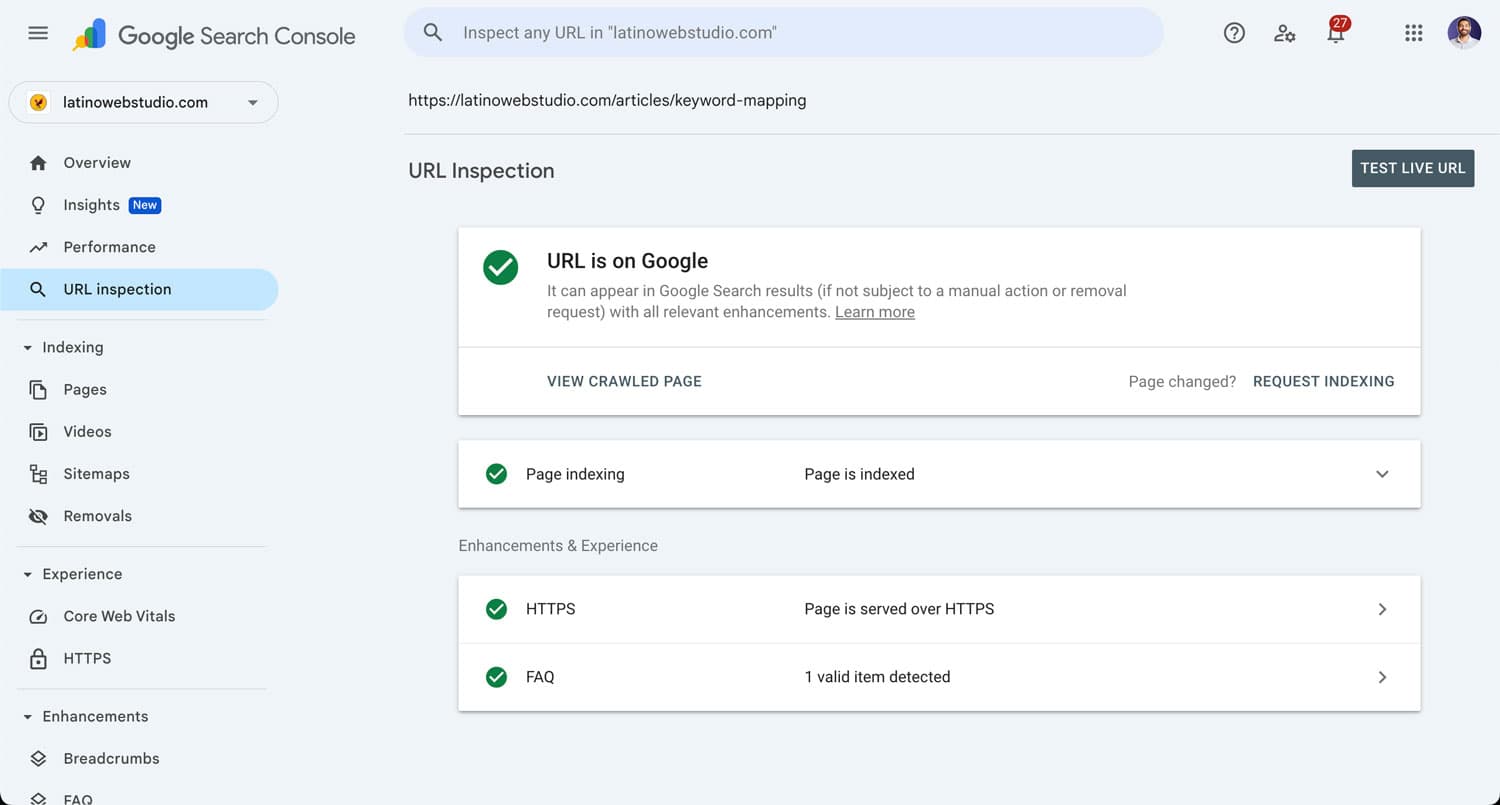Open the Learn more link
Screen dimensions: 1500x805
874,312
